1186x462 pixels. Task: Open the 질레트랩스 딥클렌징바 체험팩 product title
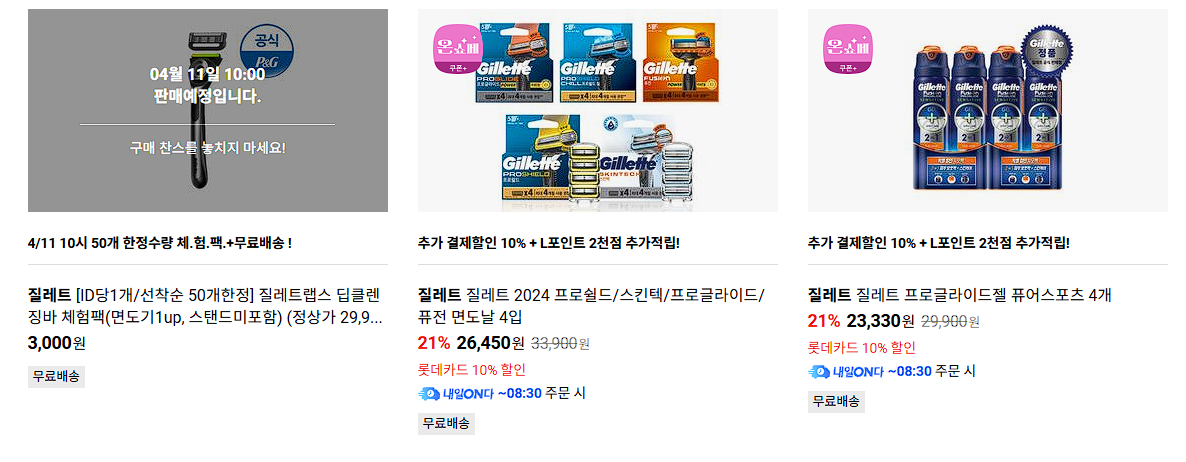click(x=205, y=305)
